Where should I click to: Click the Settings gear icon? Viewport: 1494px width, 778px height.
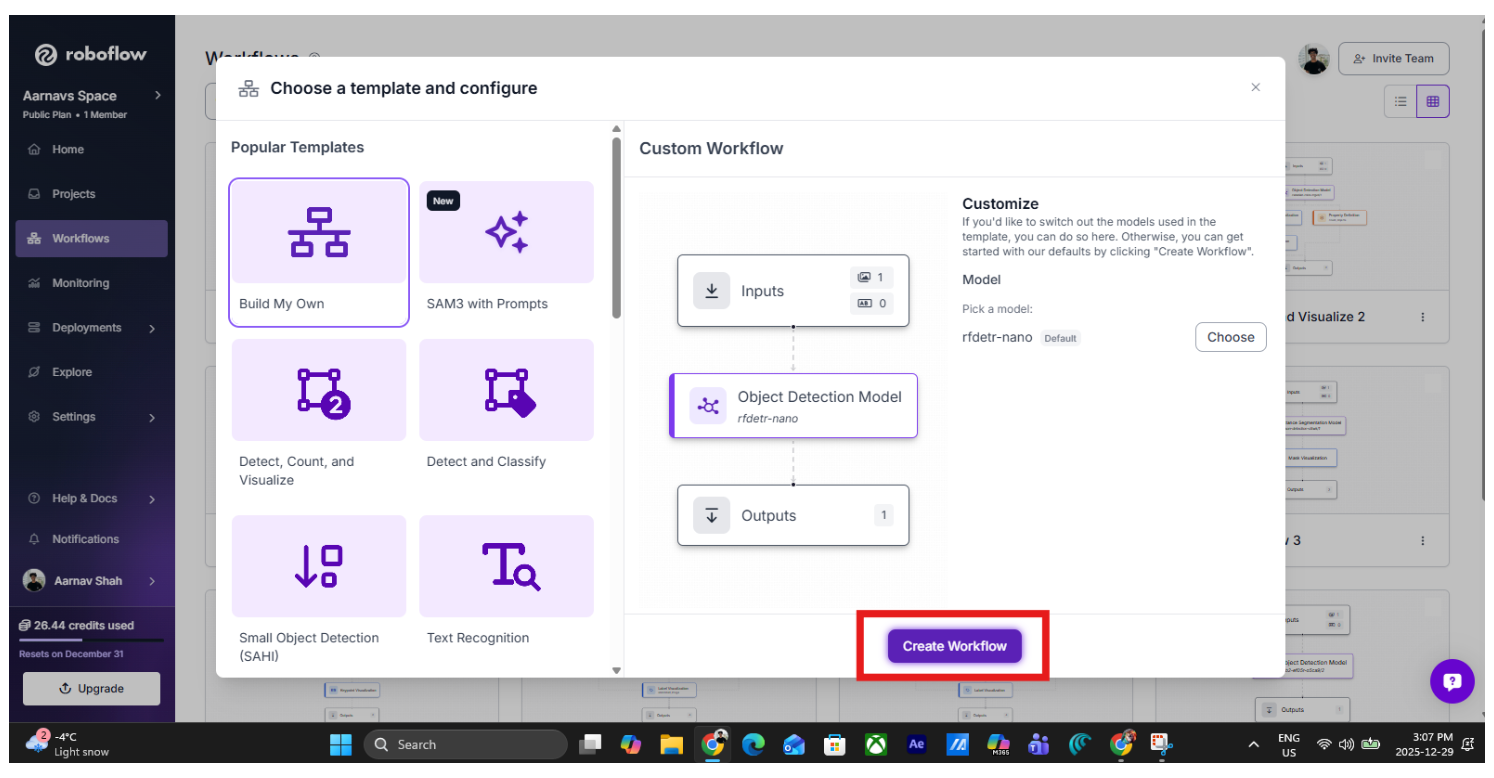click(34, 417)
